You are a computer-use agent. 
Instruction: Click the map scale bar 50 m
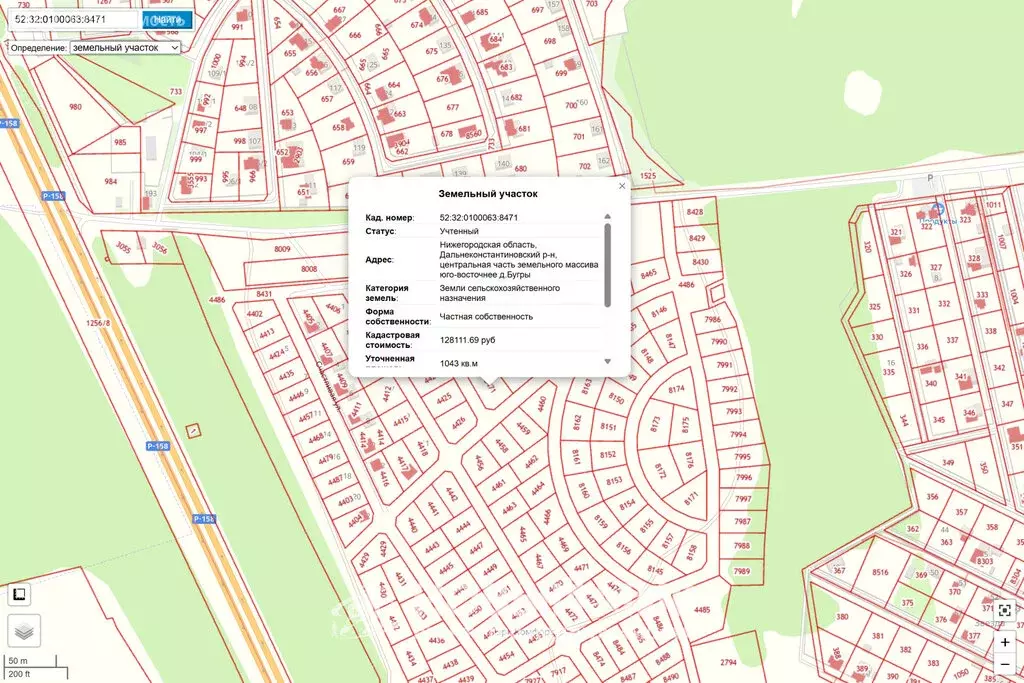click(20, 661)
